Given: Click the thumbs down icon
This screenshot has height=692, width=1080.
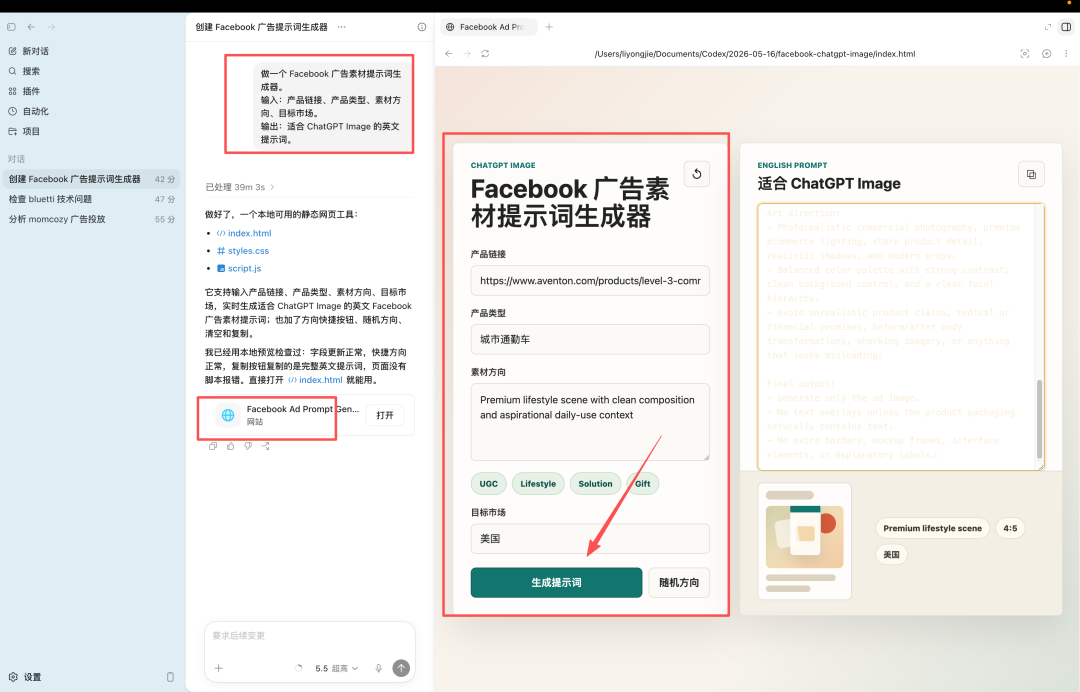Looking at the screenshot, I should coord(248,446).
